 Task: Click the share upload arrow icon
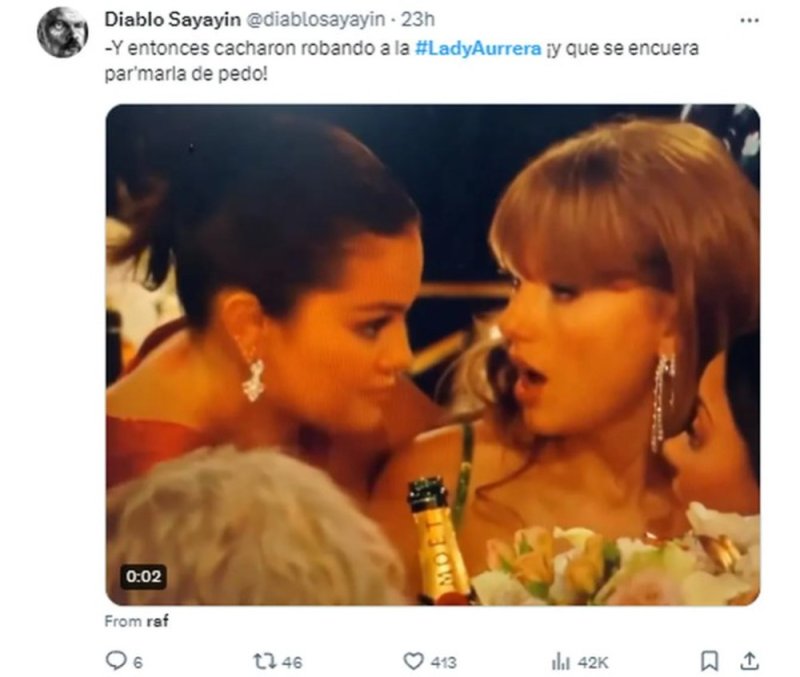click(747, 661)
